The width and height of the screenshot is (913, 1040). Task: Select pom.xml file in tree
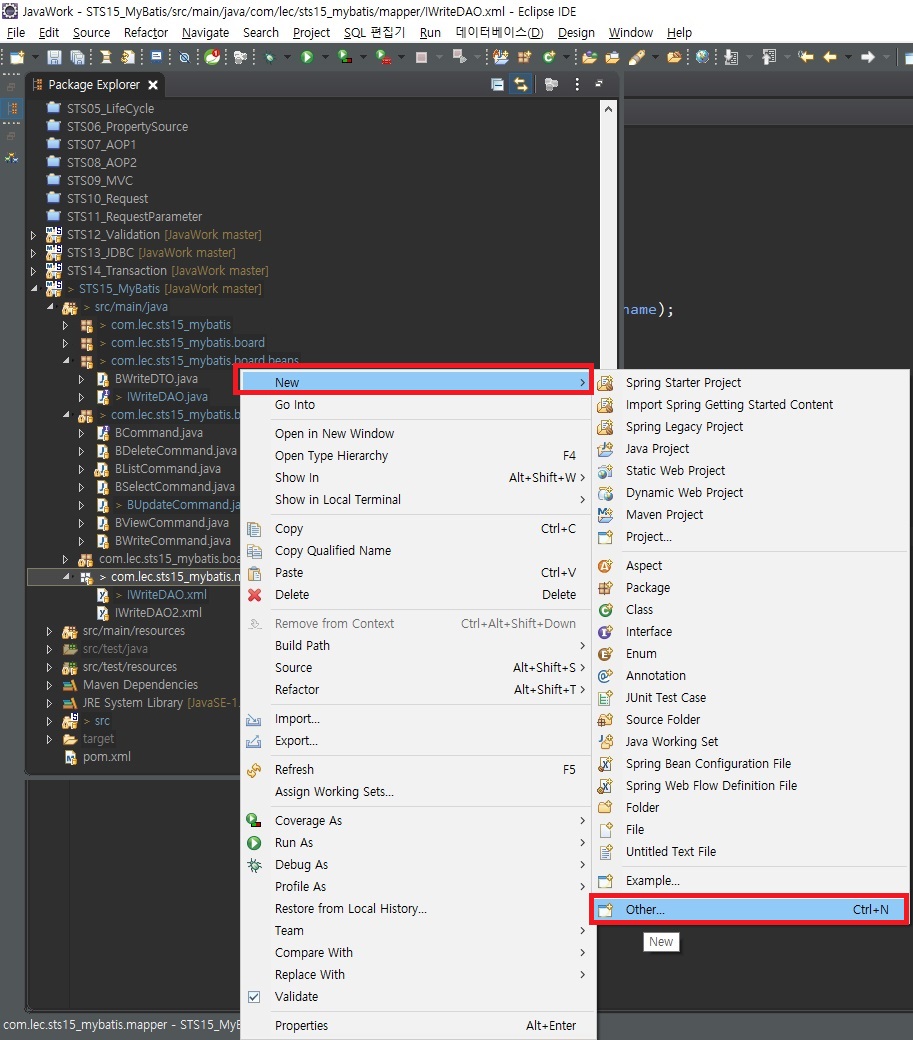[107, 757]
